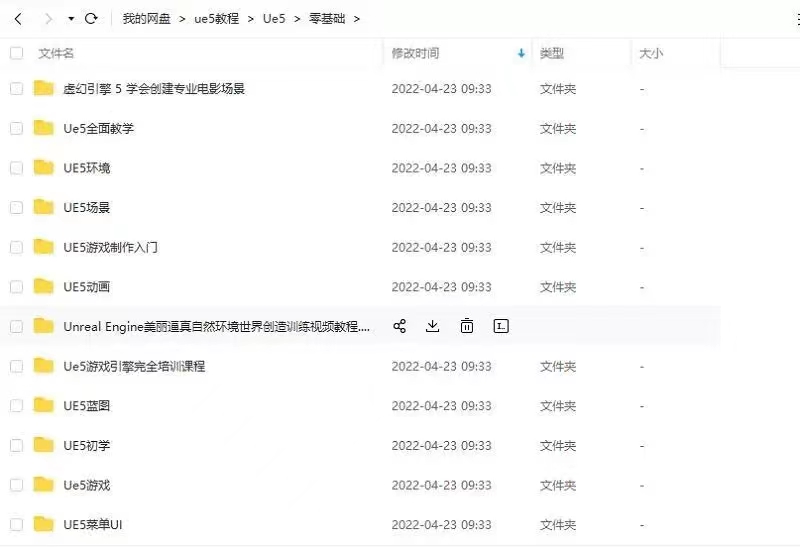Check the box for Ue5全面教学 folder
The width and height of the screenshot is (800, 547).
[16, 128]
